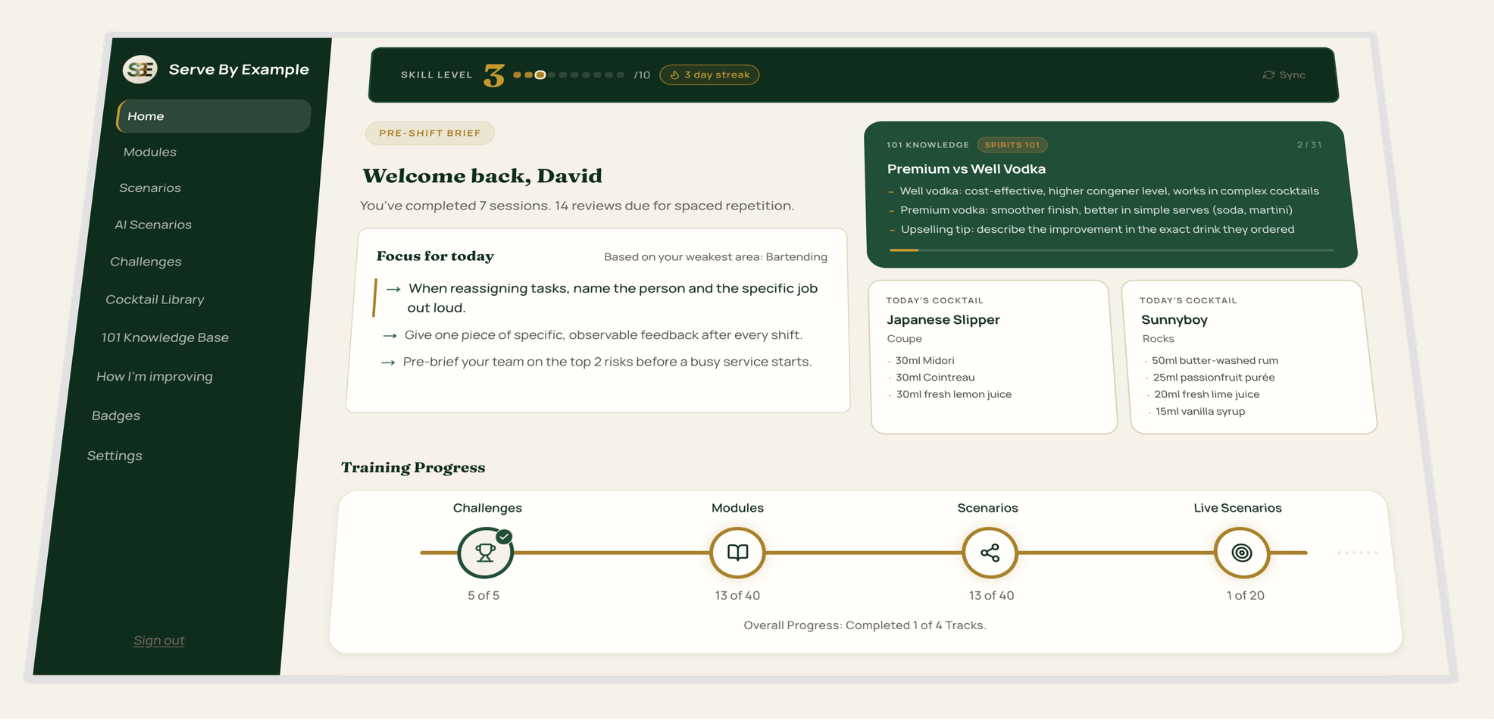
Task: Click the Overall Progress summary text
Action: (865, 625)
